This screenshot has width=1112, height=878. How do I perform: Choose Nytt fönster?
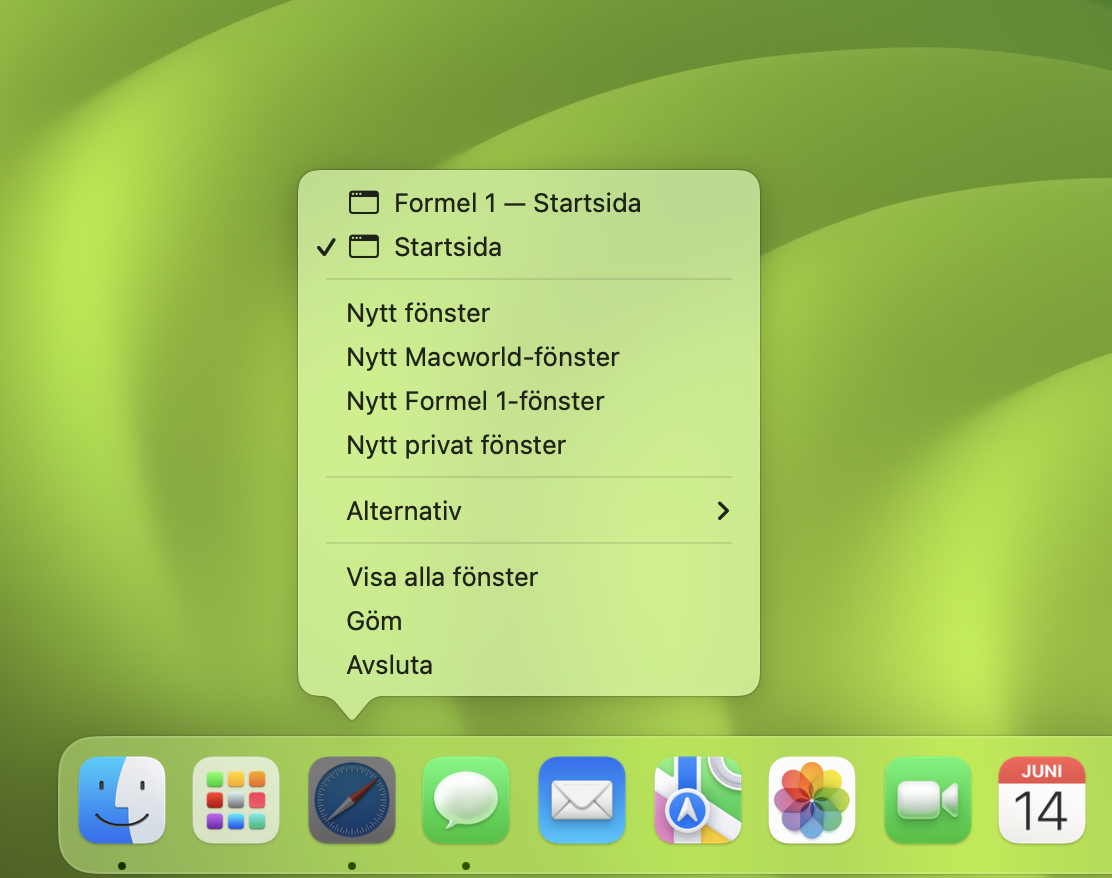tap(418, 313)
